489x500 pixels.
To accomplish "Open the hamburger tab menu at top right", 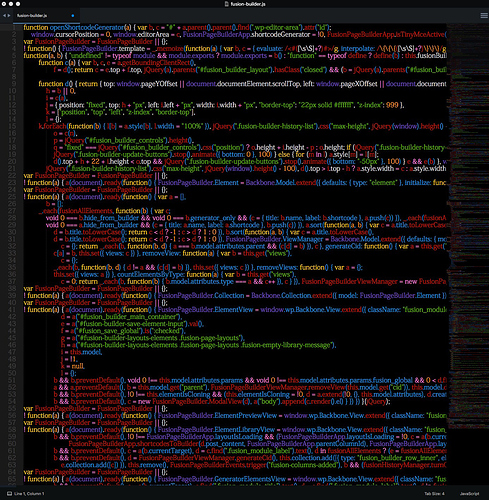I will pos(484,15).
